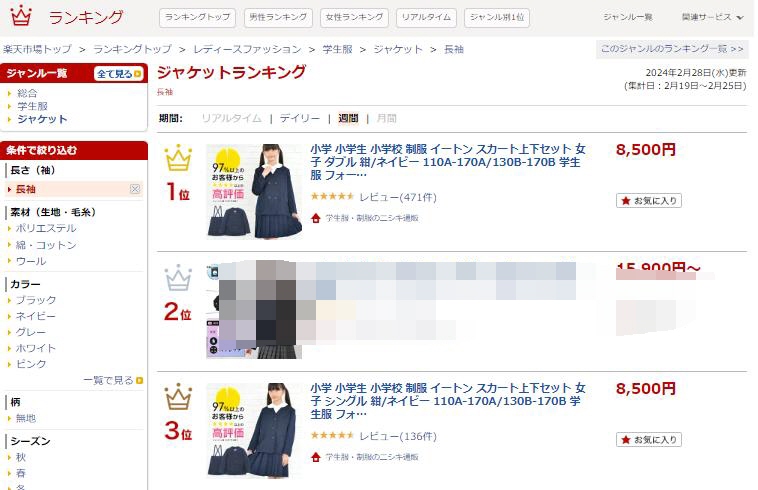Viewport: 758px width, 490px height.
Task: Switch to the デイリー period tab
Action: pos(300,118)
